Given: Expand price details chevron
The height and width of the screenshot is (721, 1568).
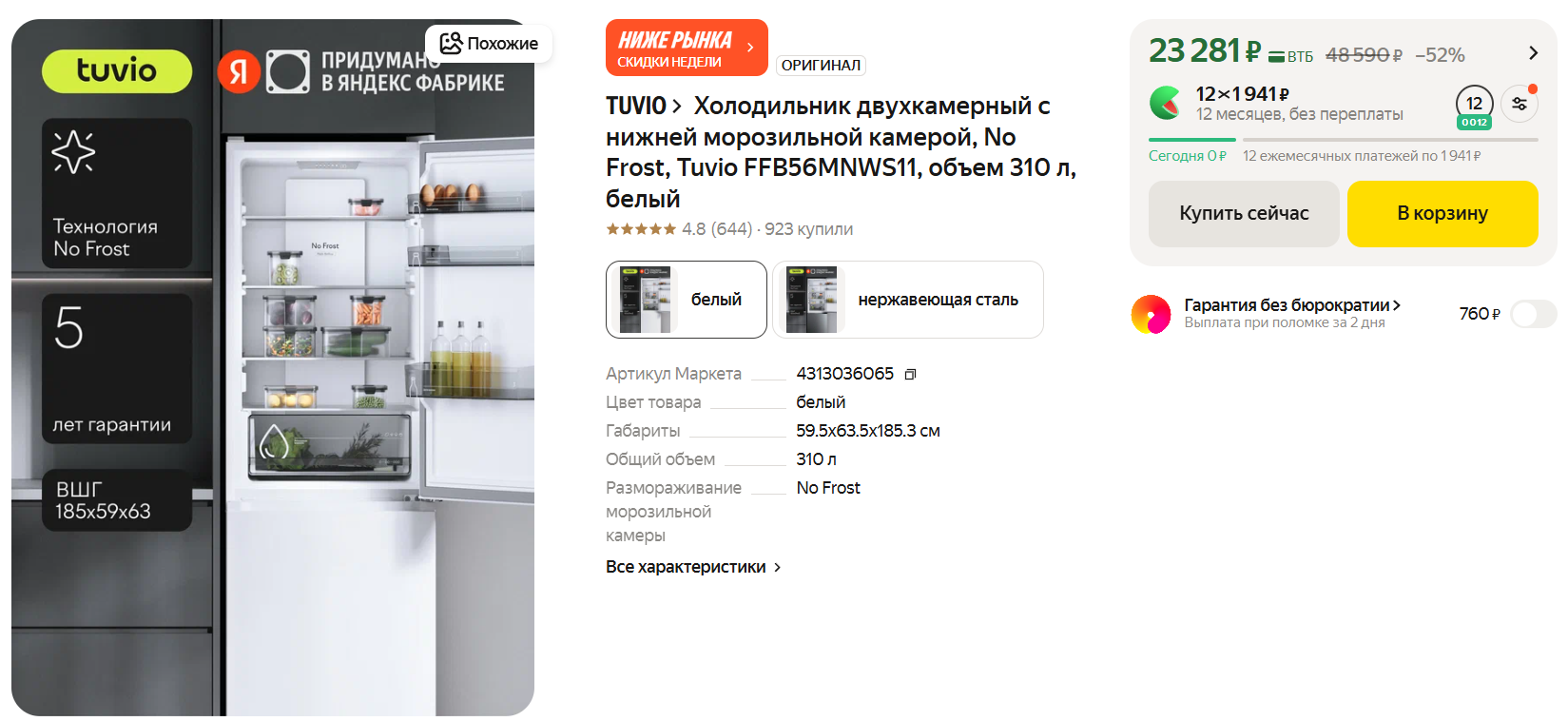Looking at the screenshot, I should [1533, 53].
